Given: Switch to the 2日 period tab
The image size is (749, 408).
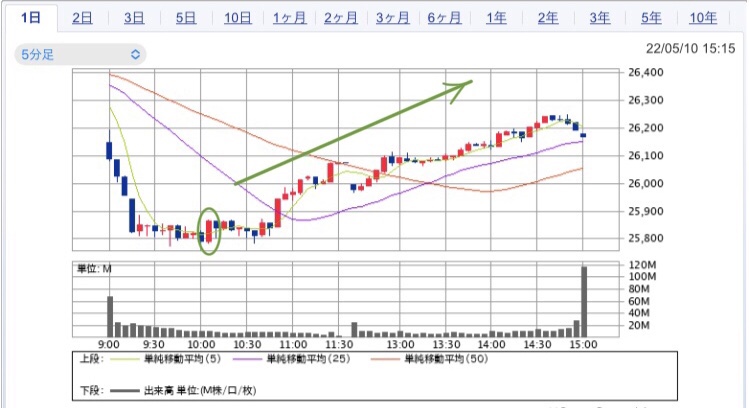Looking at the screenshot, I should [82, 18].
